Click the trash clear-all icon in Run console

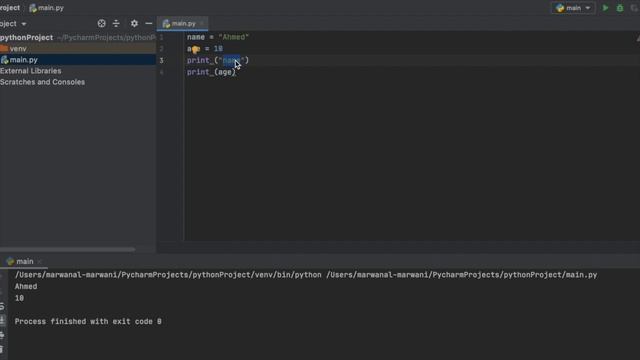click(2, 349)
